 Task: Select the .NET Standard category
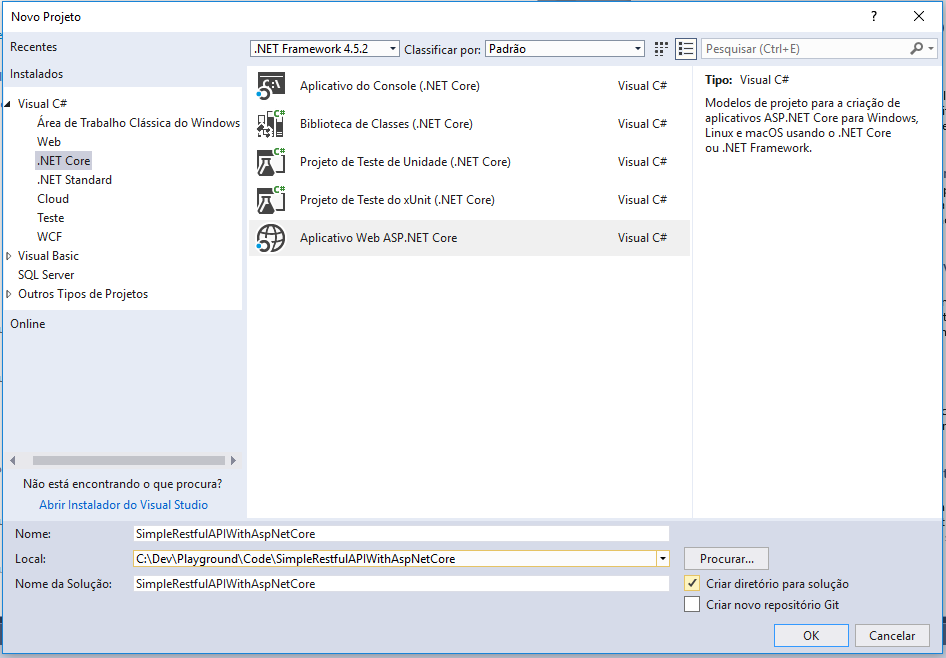(74, 180)
